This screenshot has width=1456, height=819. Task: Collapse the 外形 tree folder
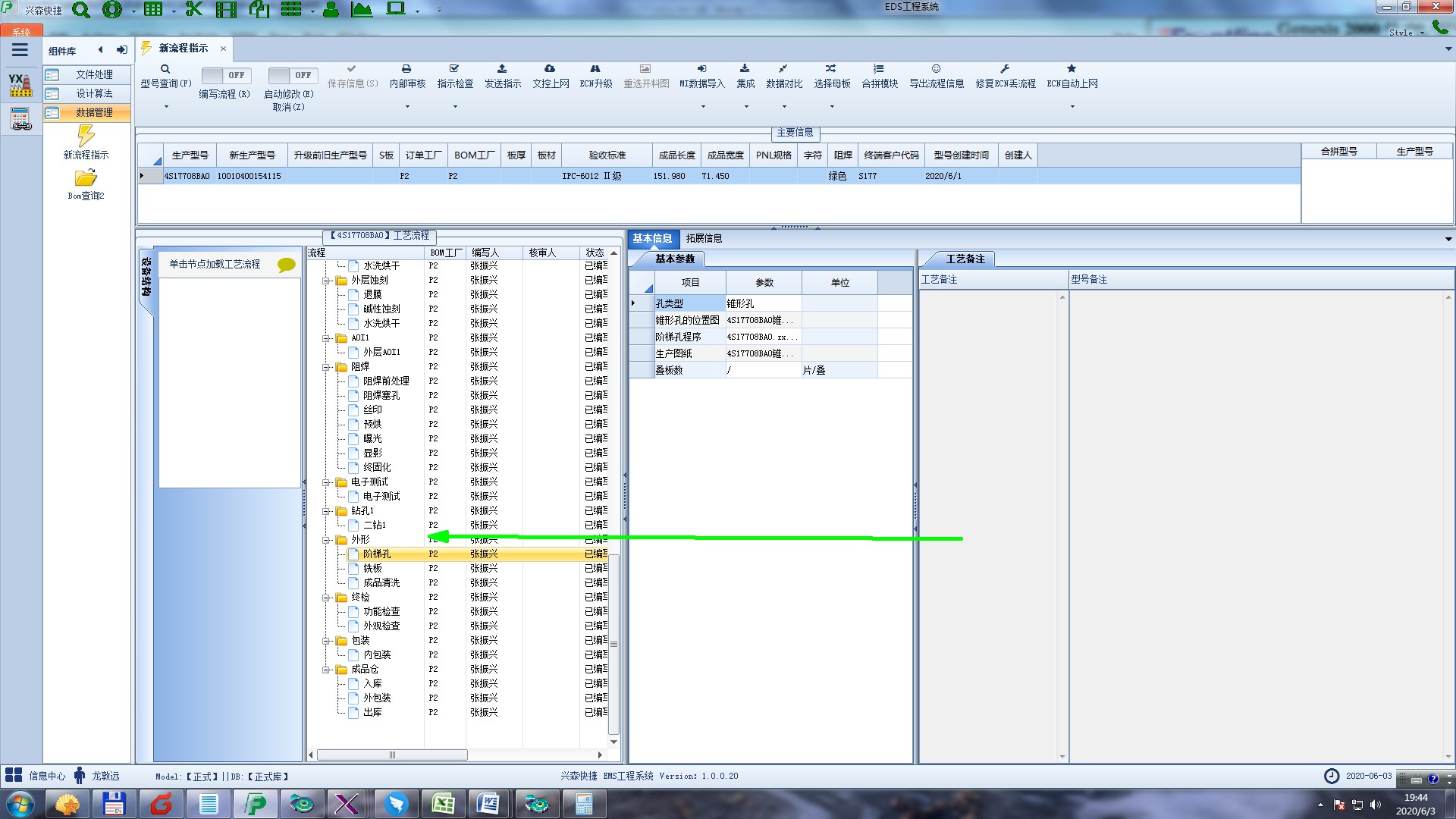(327, 540)
